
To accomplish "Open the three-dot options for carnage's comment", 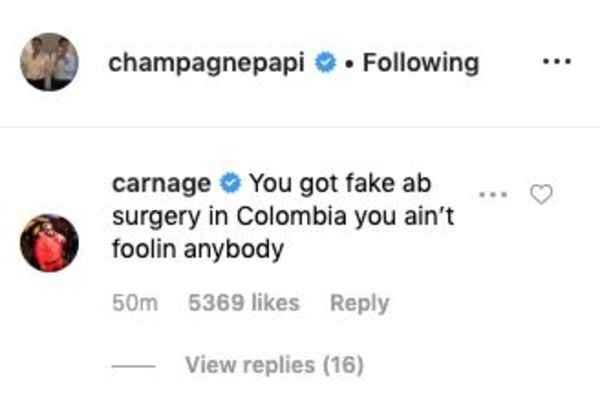I will [x=494, y=194].
